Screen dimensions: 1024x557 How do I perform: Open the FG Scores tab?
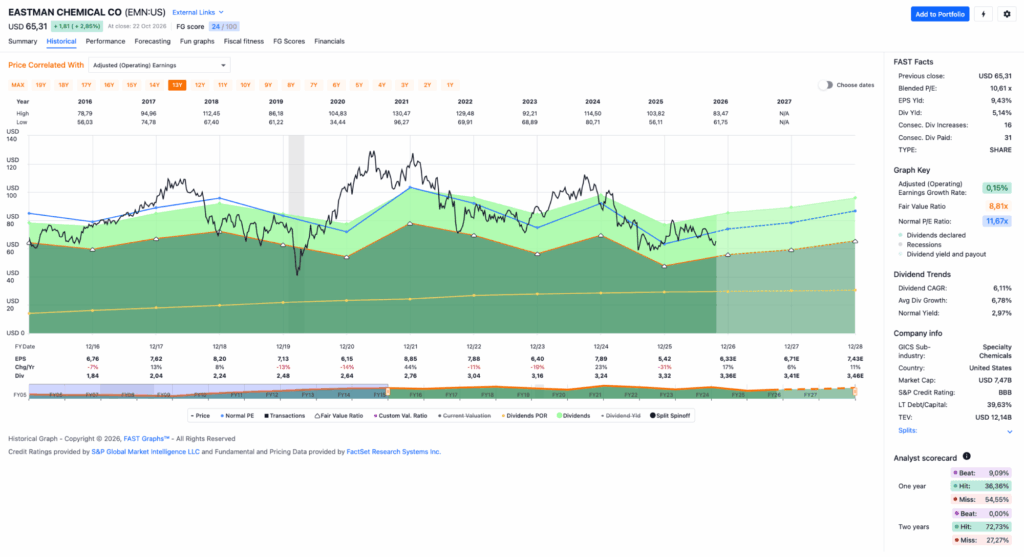click(289, 41)
